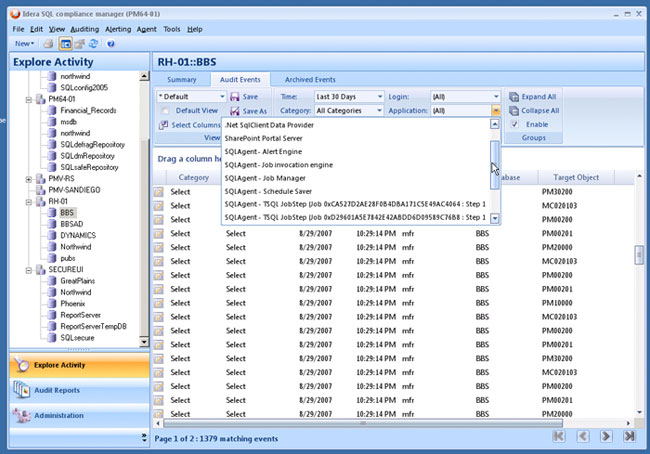Go to first page navigation icon
The height and width of the screenshot is (454, 650).
point(559,436)
